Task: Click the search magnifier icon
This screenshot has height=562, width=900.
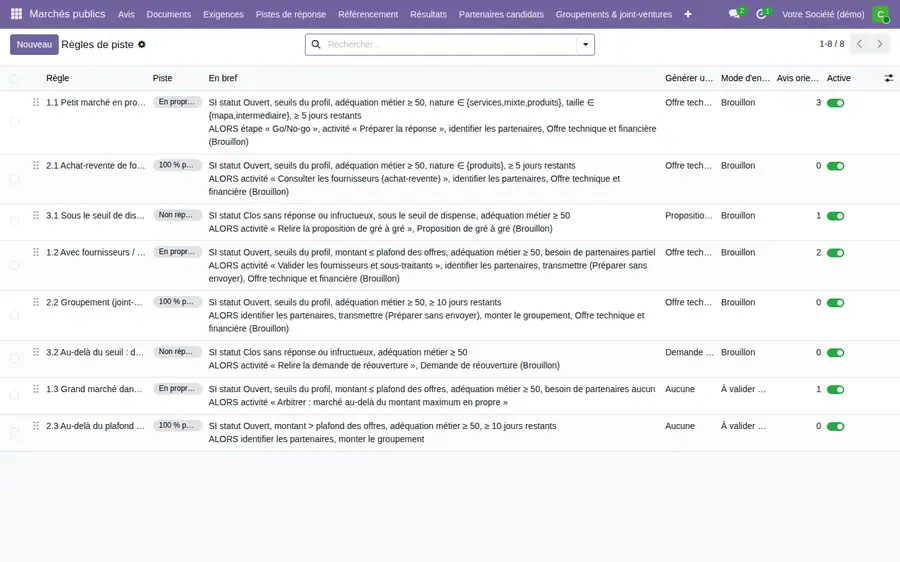Action: click(x=316, y=44)
